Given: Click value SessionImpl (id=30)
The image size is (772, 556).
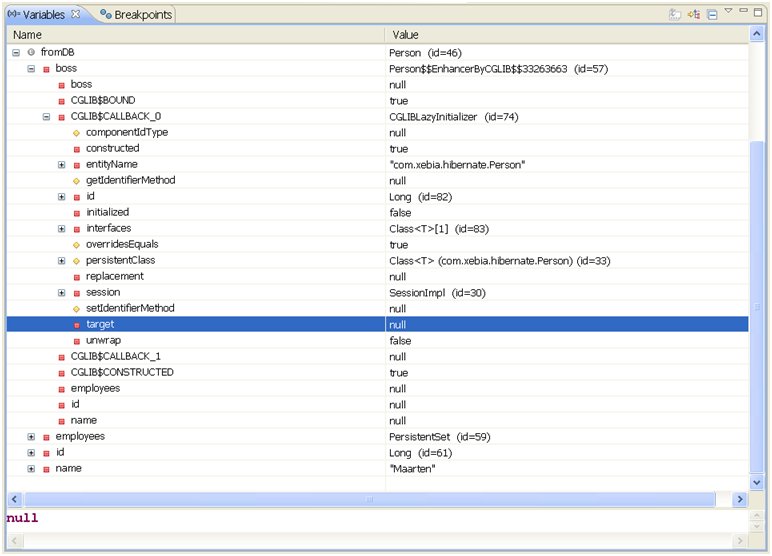Looking at the screenshot, I should pos(437,293).
